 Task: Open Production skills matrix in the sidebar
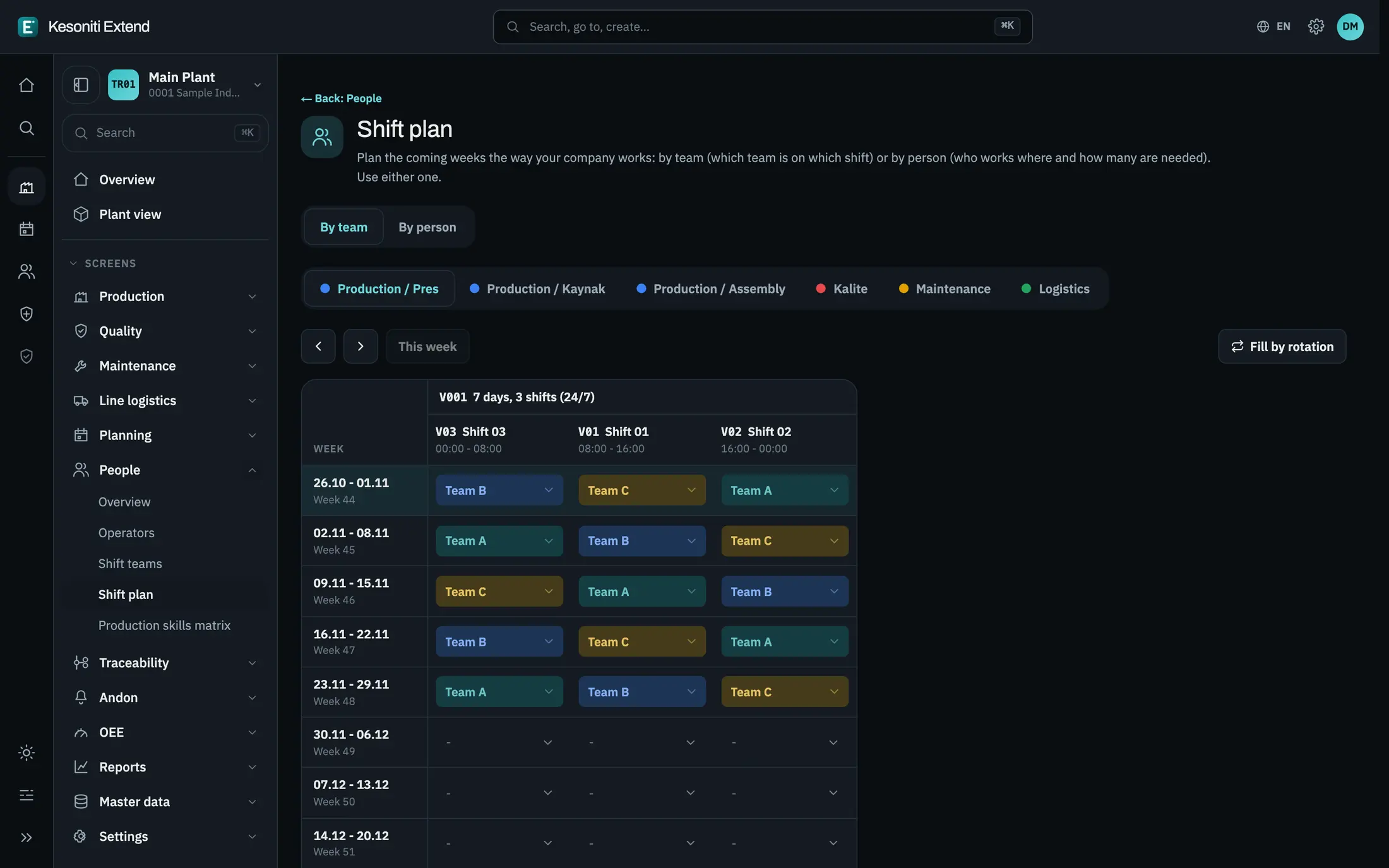pyautogui.click(x=164, y=625)
